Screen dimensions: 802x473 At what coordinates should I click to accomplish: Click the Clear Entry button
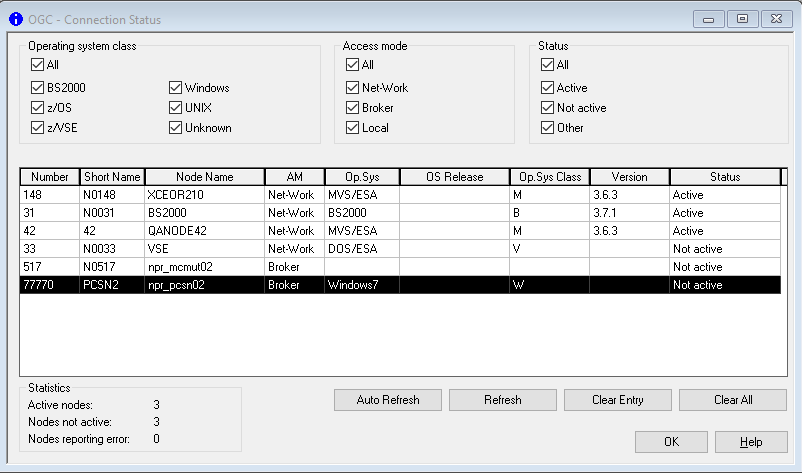point(617,400)
